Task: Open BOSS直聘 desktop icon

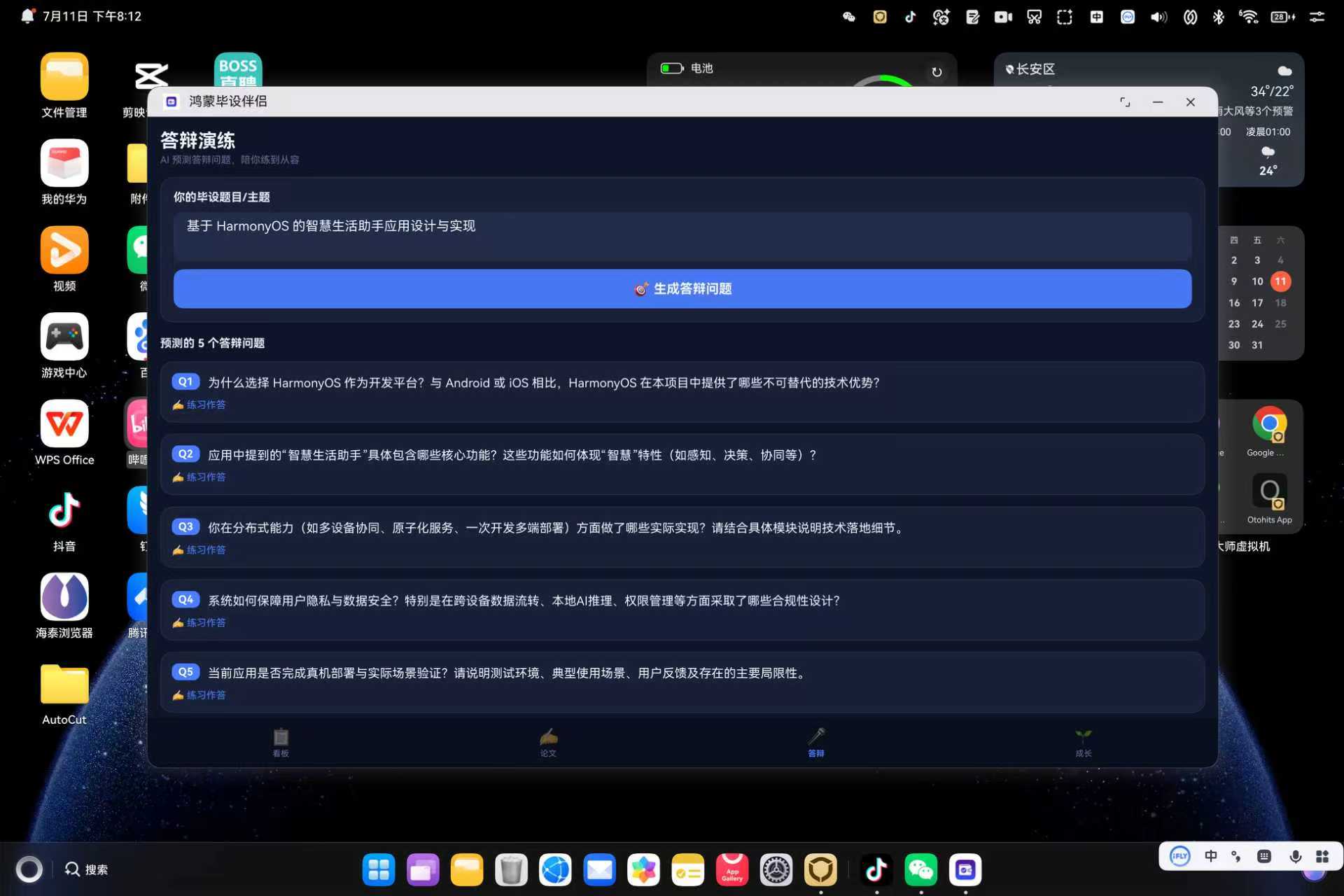Action: click(x=238, y=70)
